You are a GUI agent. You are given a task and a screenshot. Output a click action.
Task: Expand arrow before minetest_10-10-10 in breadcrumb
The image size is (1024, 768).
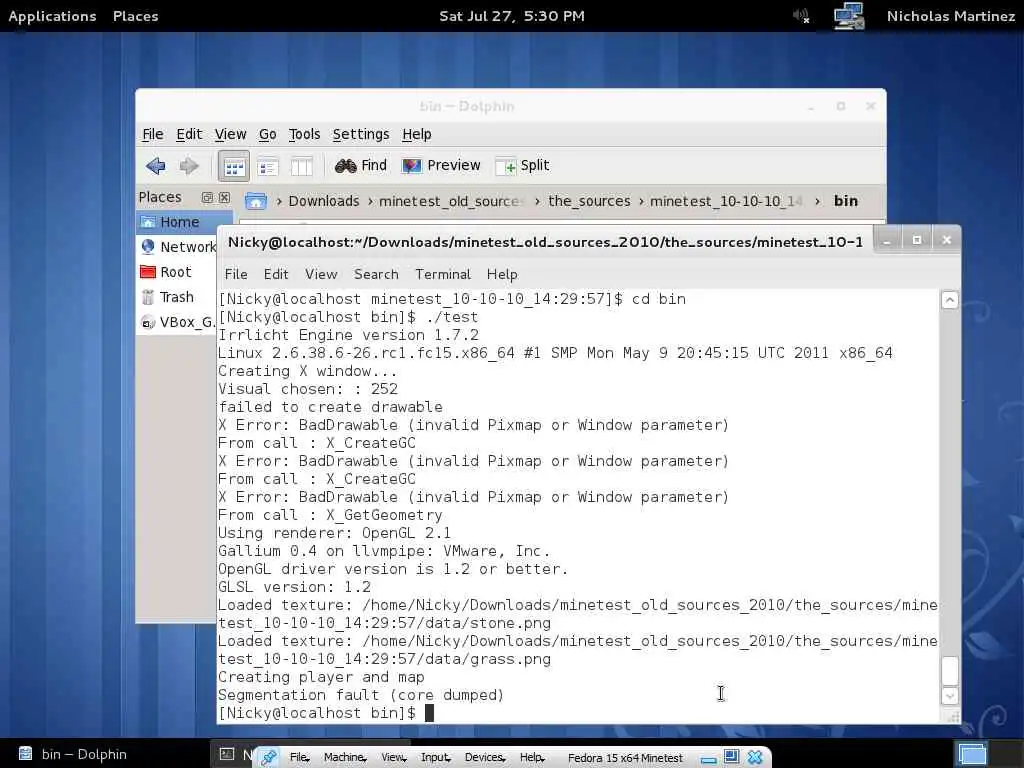point(641,201)
